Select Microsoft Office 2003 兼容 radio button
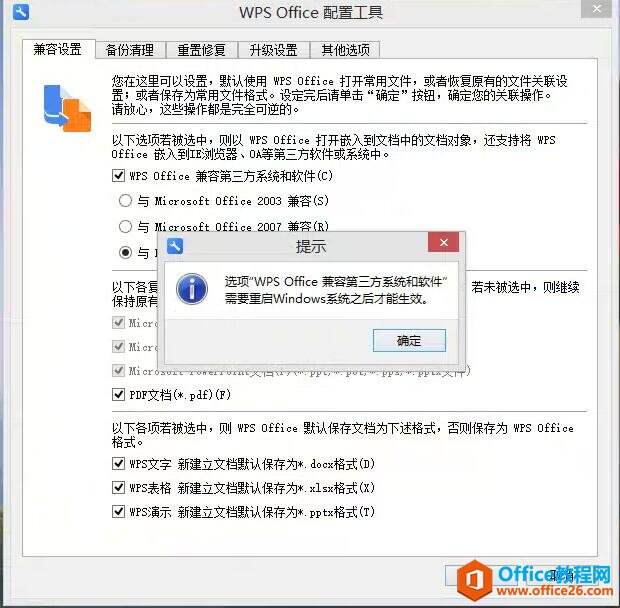620x608 pixels. pyautogui.click(x=125, y=201)
